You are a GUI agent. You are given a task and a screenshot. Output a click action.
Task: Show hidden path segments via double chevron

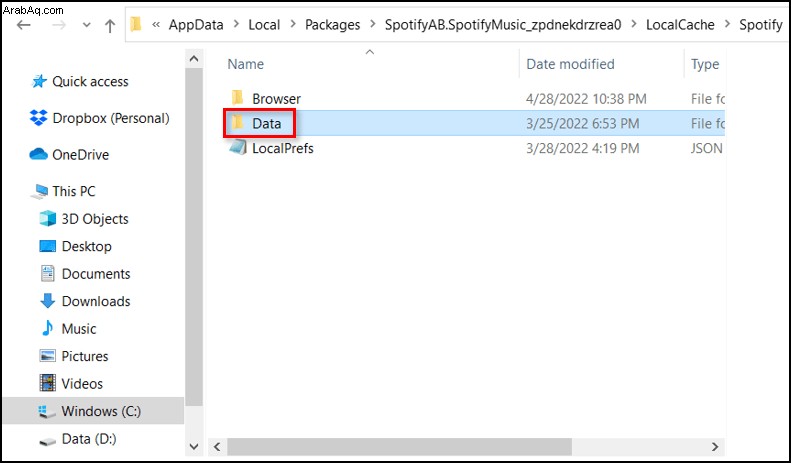point(156,25)
